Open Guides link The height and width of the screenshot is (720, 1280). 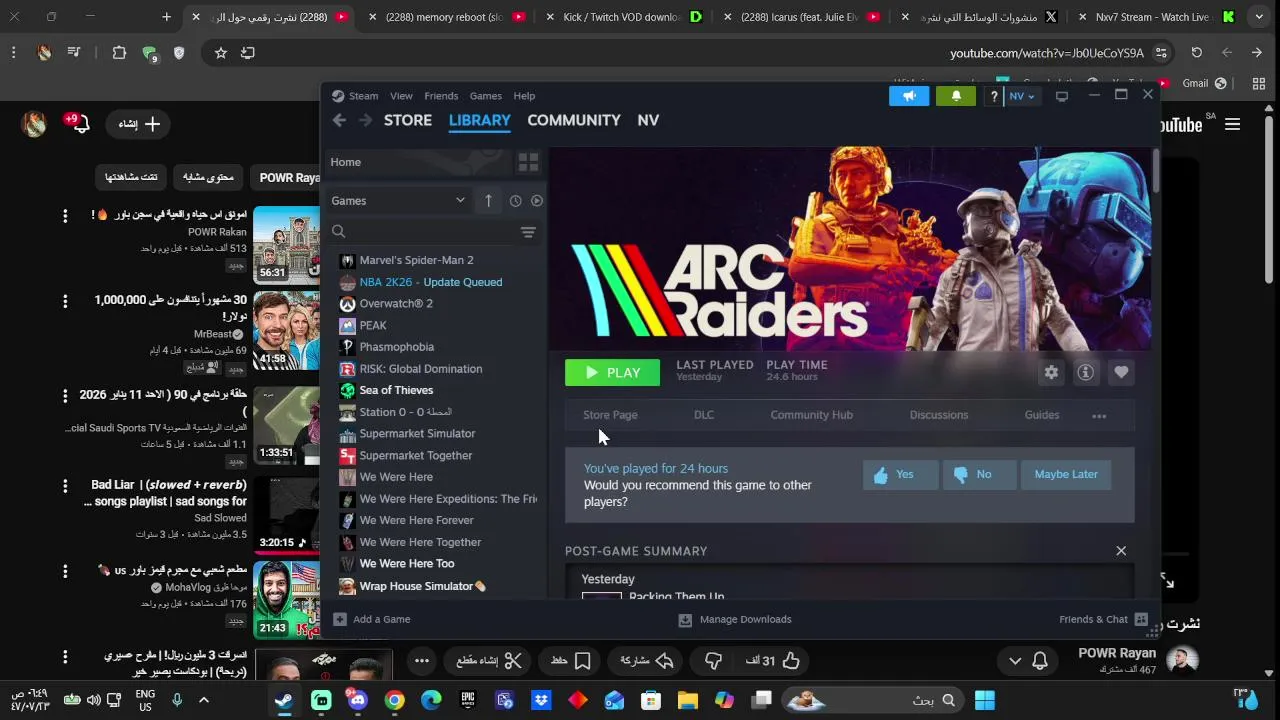pyautogui.click(x=1042, y=415)
